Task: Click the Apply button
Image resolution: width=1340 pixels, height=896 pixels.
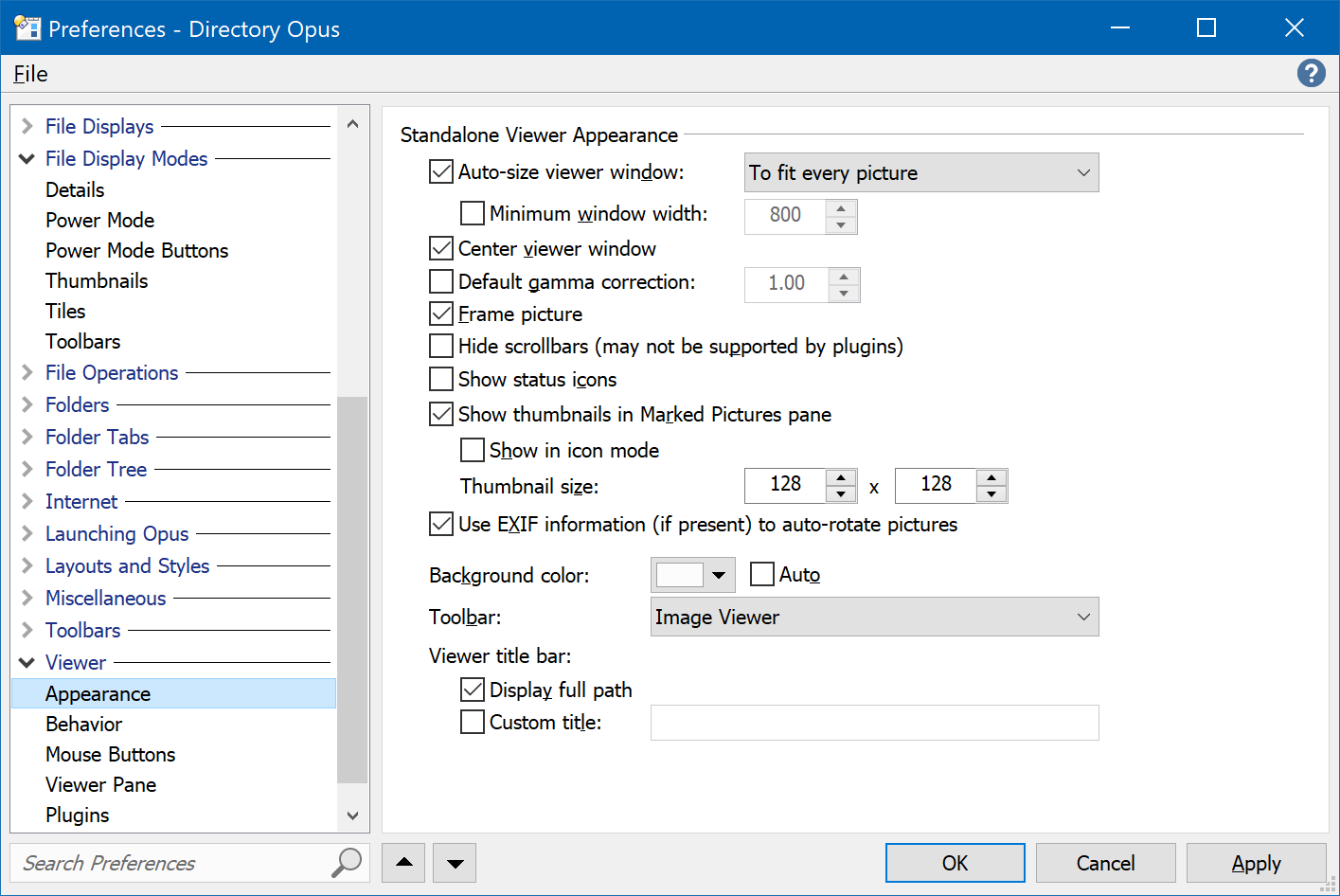Action: tap(1256, 863)
